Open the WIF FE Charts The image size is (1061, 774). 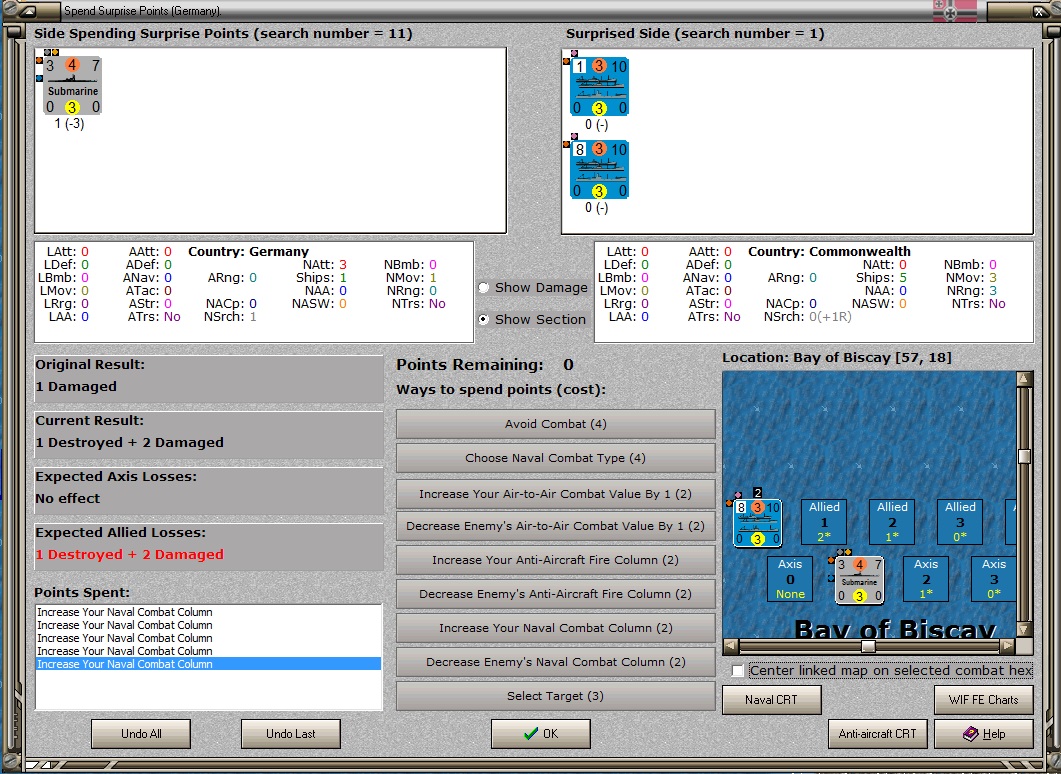pos(983,700)
